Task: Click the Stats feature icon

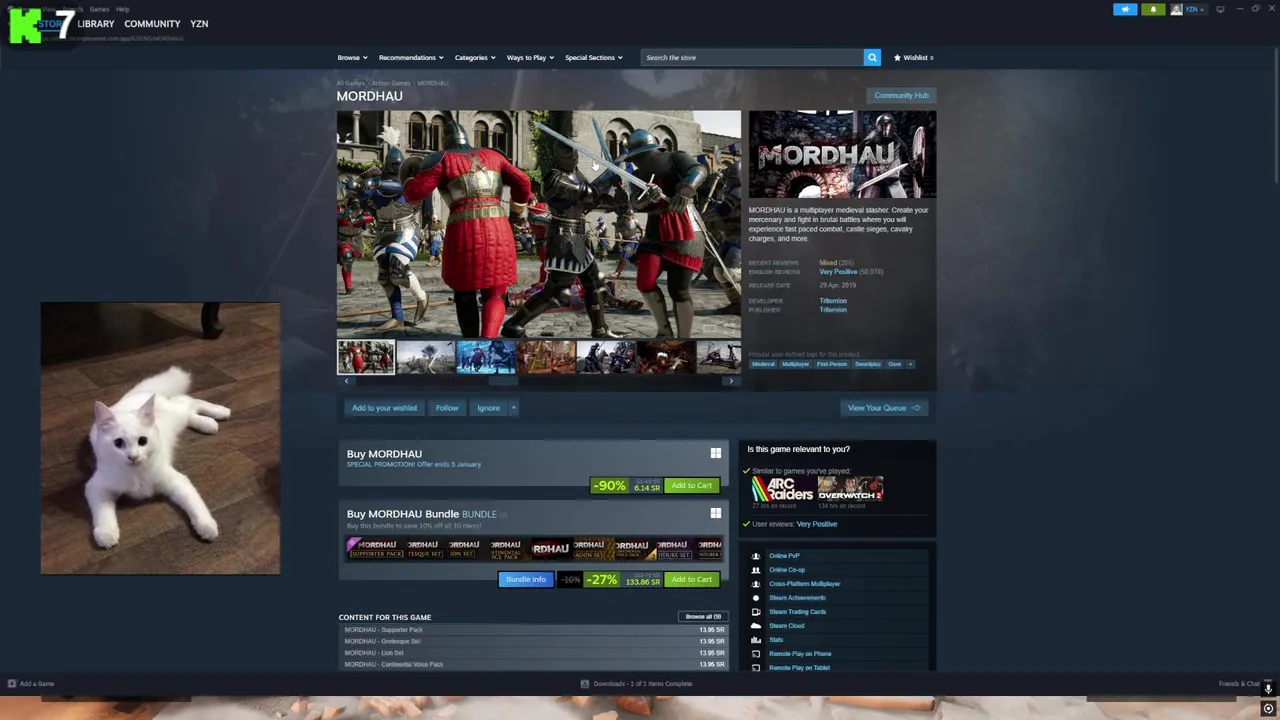Action: pos(756,640)
